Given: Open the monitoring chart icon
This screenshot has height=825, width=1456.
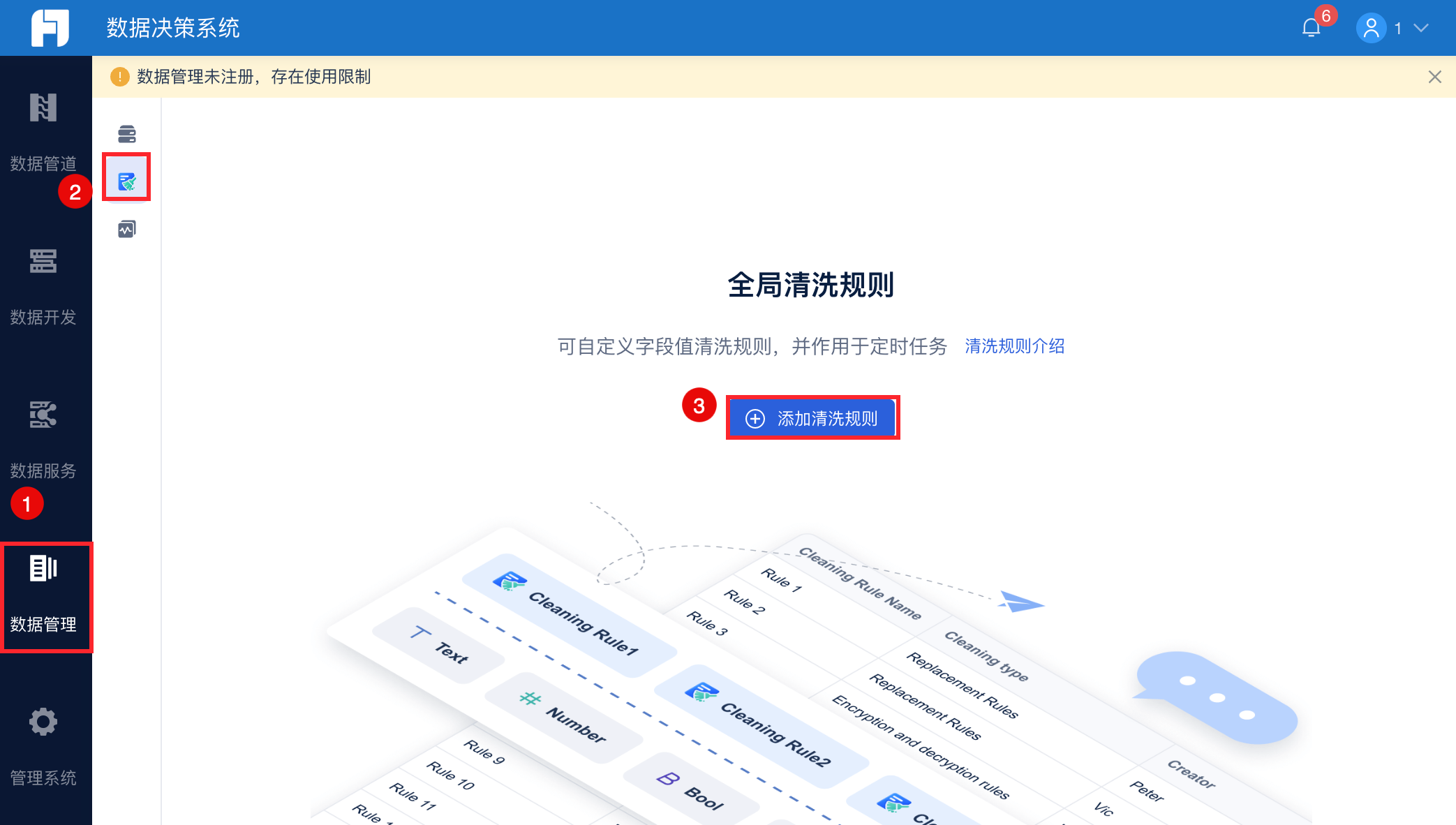Looking at the screenshot, I should click(127, 229).
